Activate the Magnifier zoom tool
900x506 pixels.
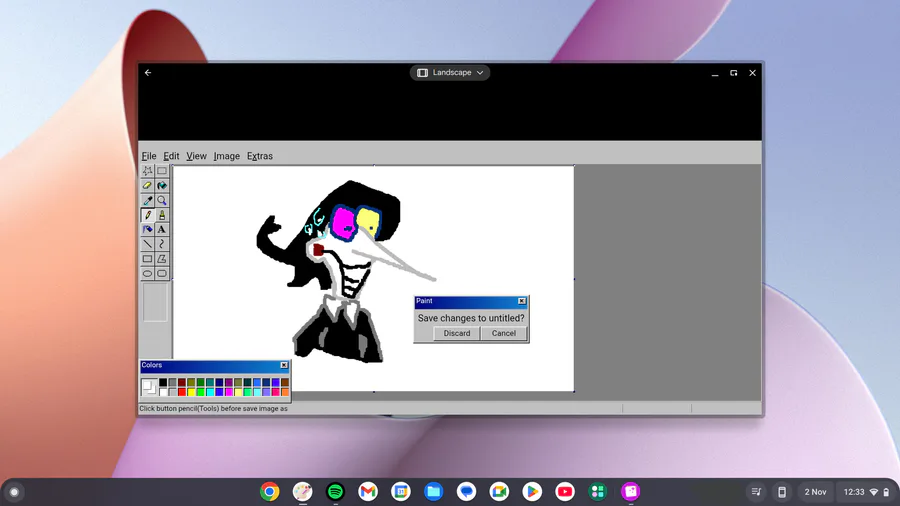click(162, 200)
